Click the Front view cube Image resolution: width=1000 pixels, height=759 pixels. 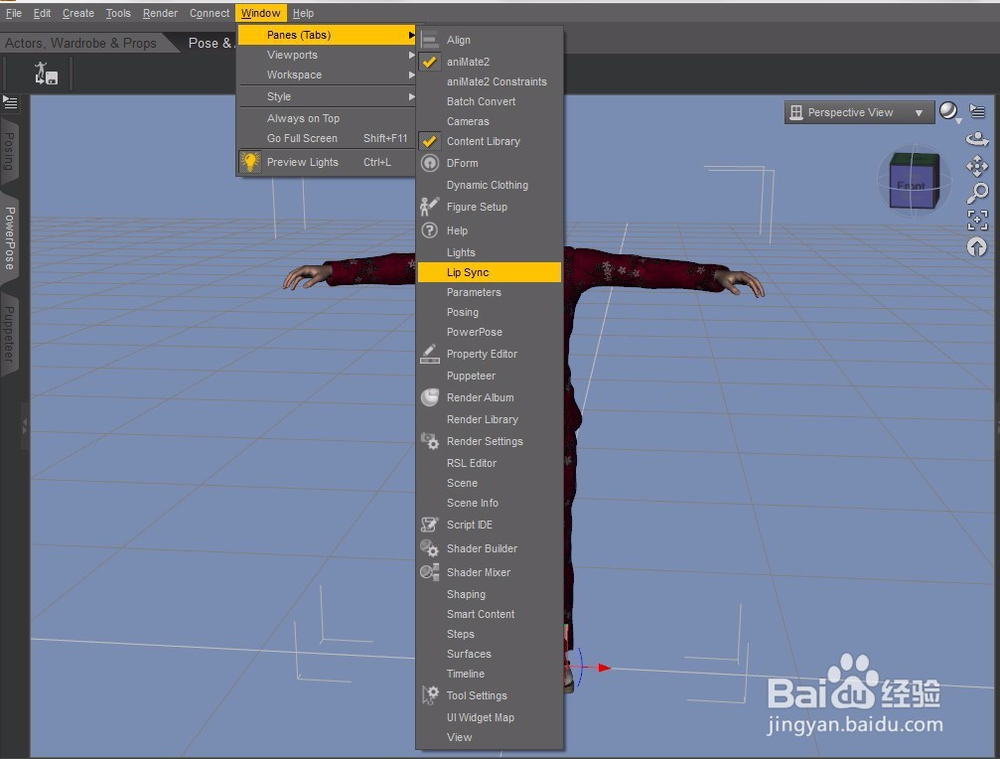pos(914,181)
